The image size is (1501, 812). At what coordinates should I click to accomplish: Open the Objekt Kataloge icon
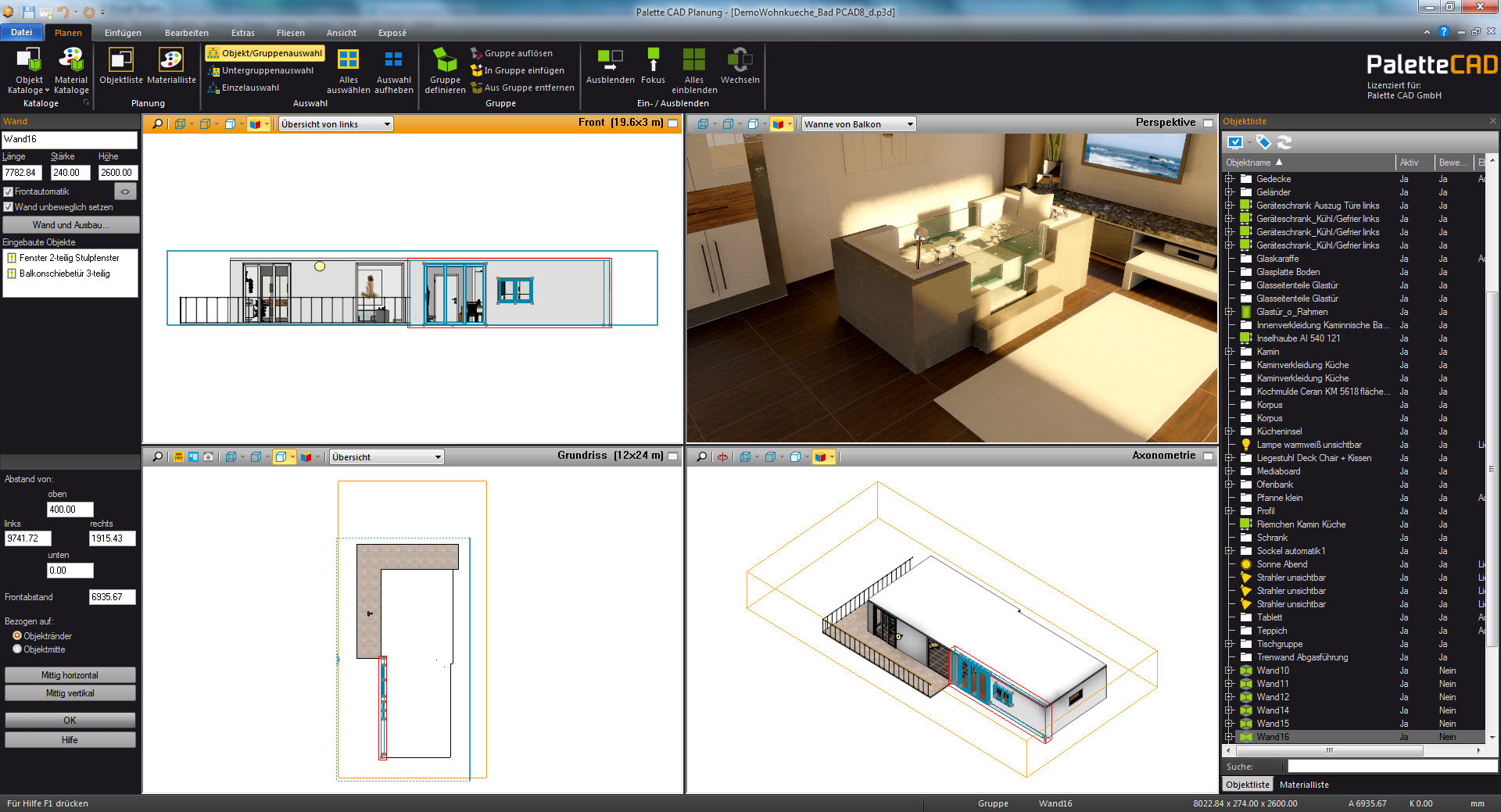(x=29, y=61)
